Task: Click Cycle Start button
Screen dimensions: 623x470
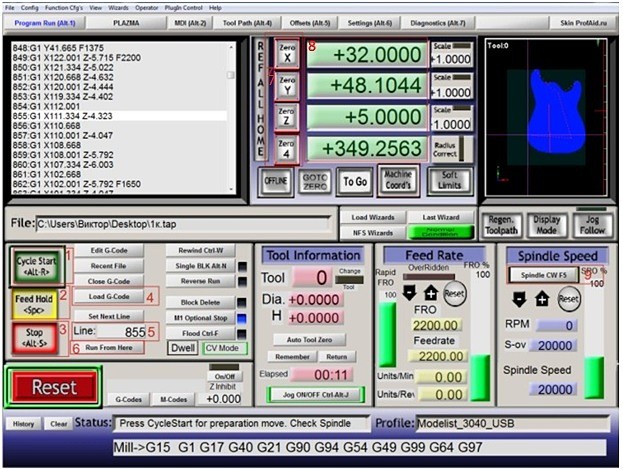Action: pyautogui.click(x=36, y=266)
